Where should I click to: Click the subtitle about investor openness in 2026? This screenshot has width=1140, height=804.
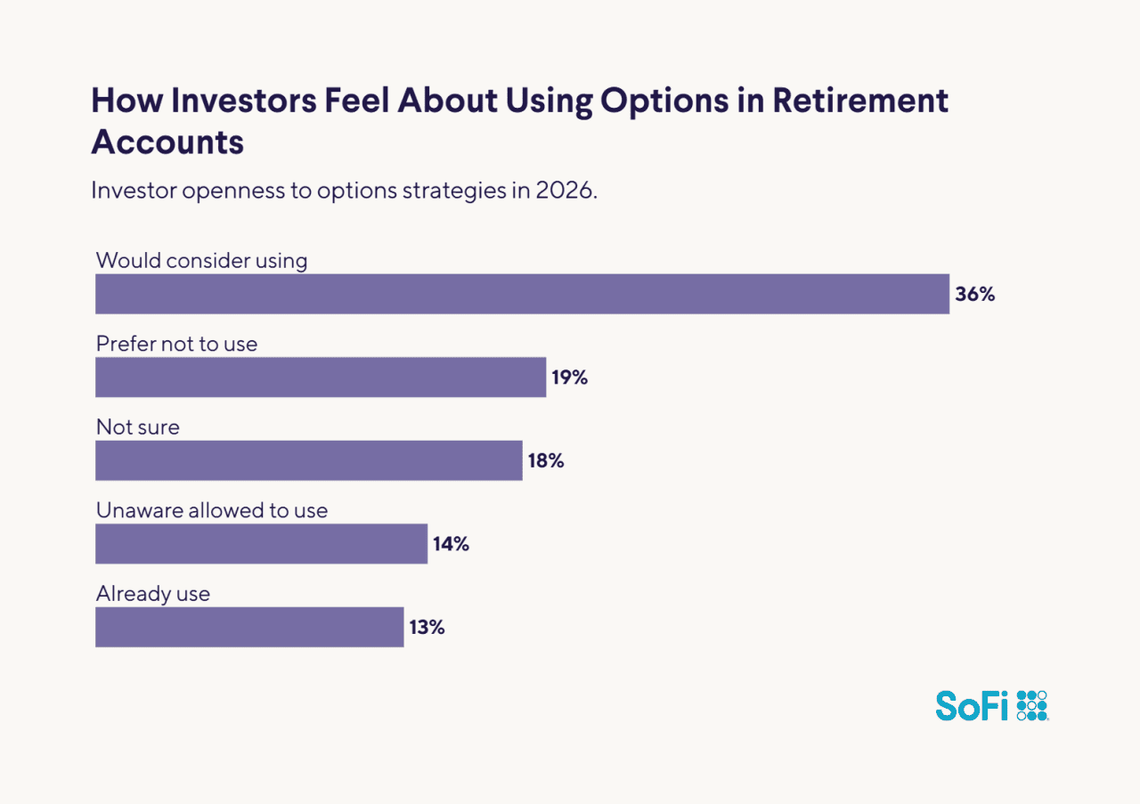coord(344,190)
